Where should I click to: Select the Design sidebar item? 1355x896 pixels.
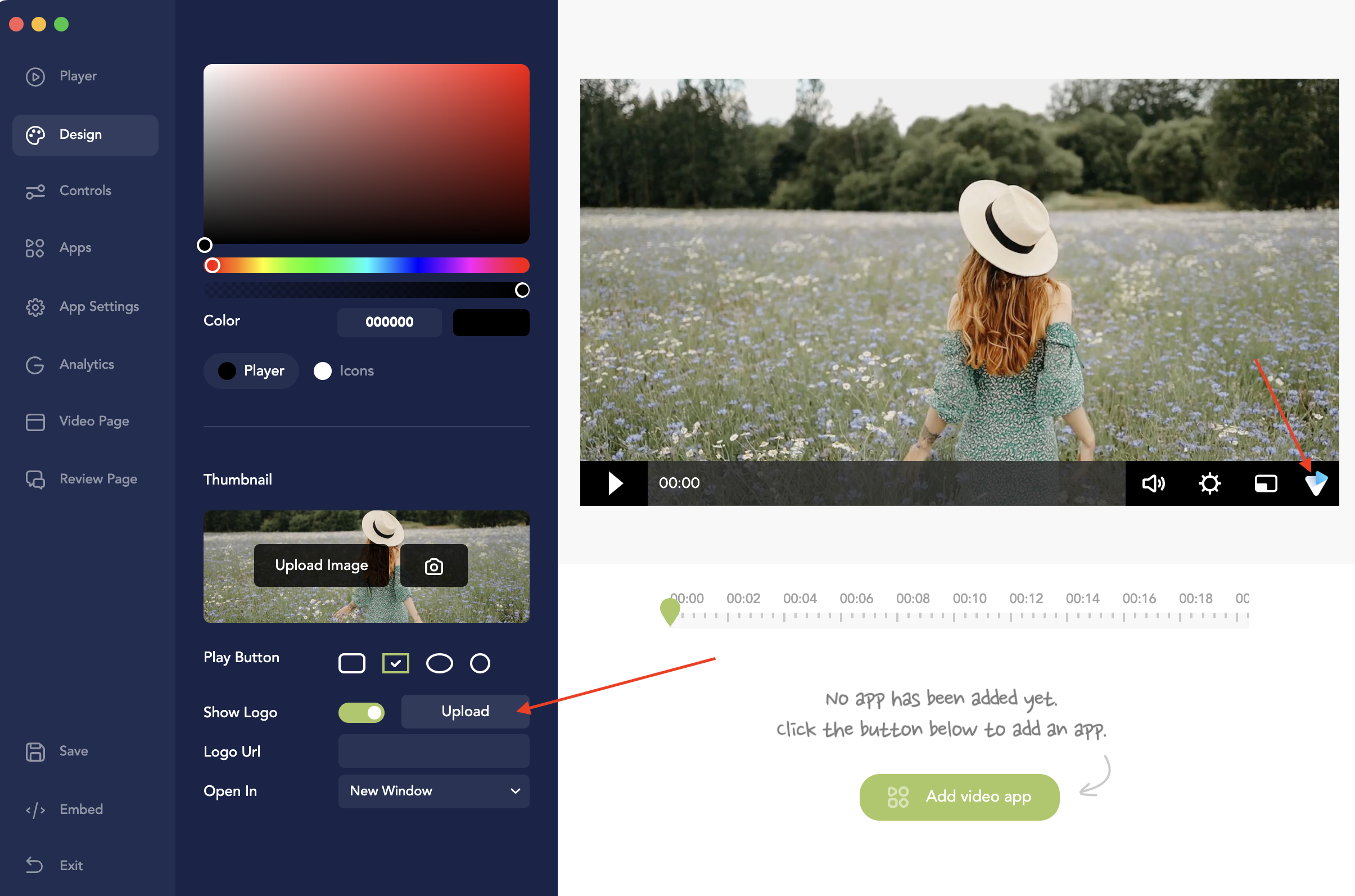tap(84, 135)
